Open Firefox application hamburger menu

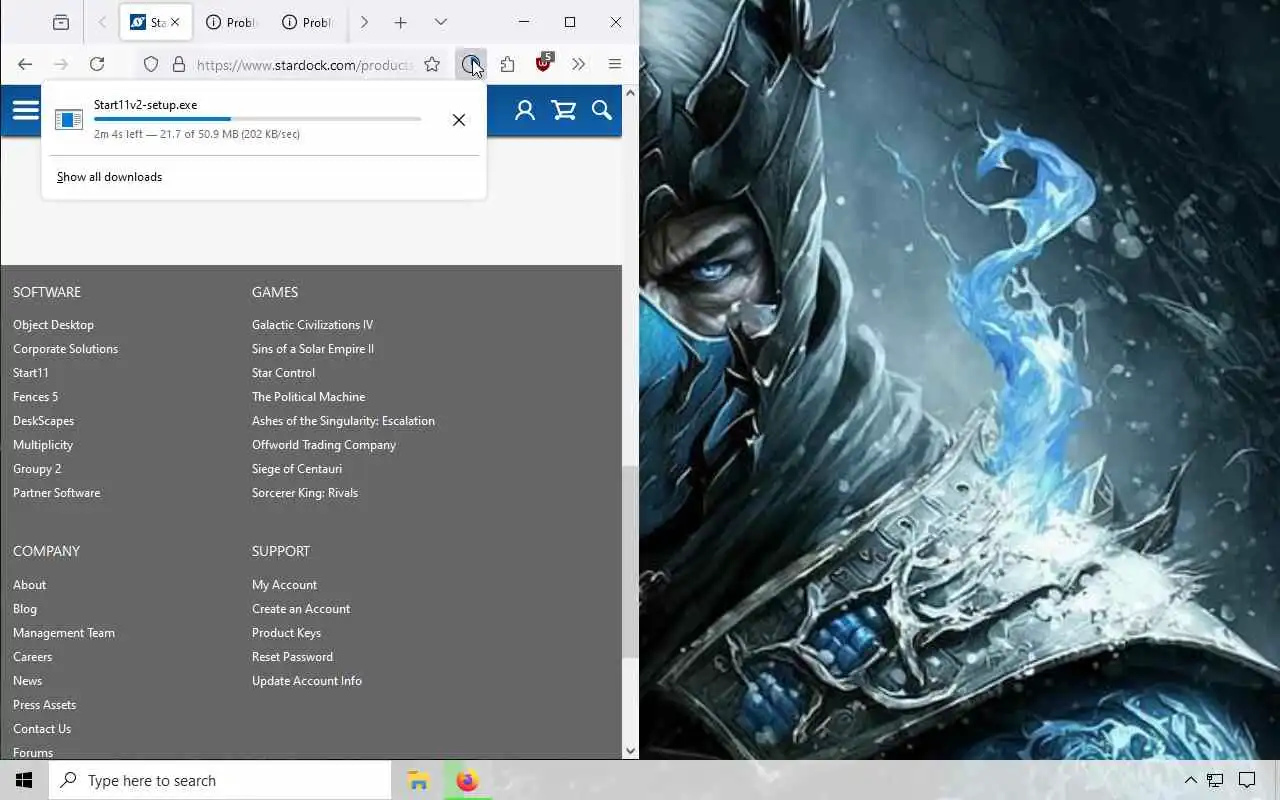coord(615,64)
